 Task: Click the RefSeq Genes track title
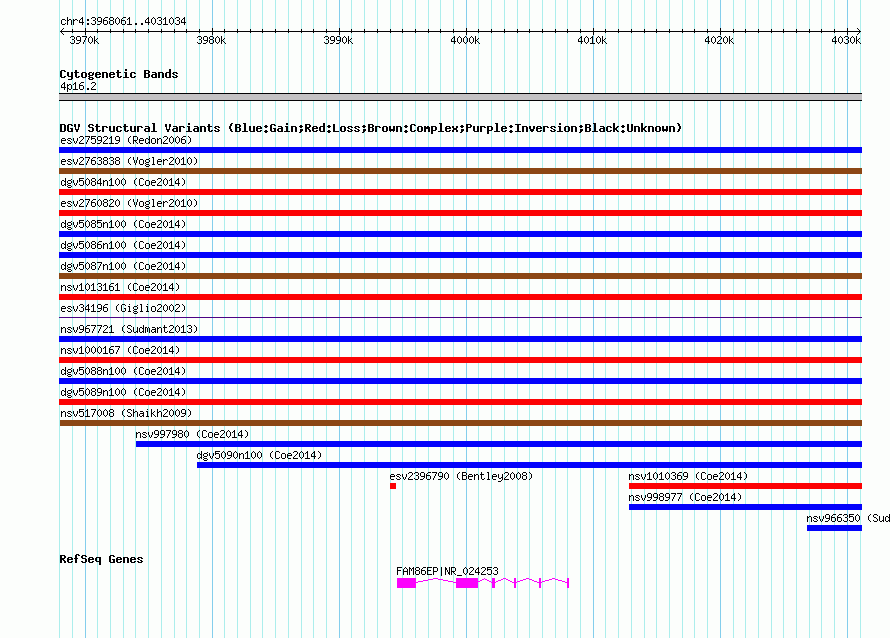tap(101, 559)
